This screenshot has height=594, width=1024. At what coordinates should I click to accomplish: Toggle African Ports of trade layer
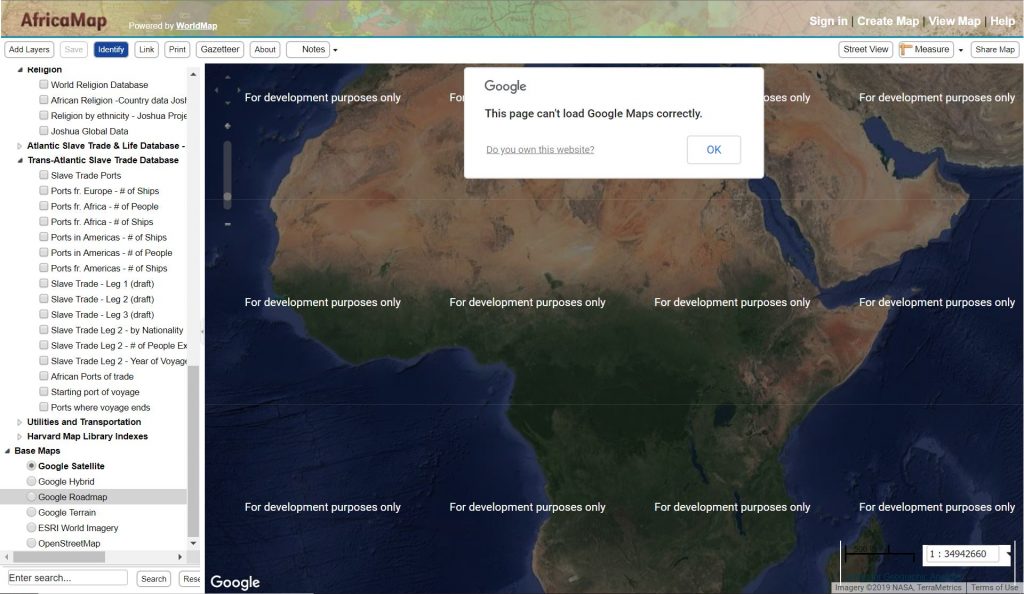pos(44,376)
